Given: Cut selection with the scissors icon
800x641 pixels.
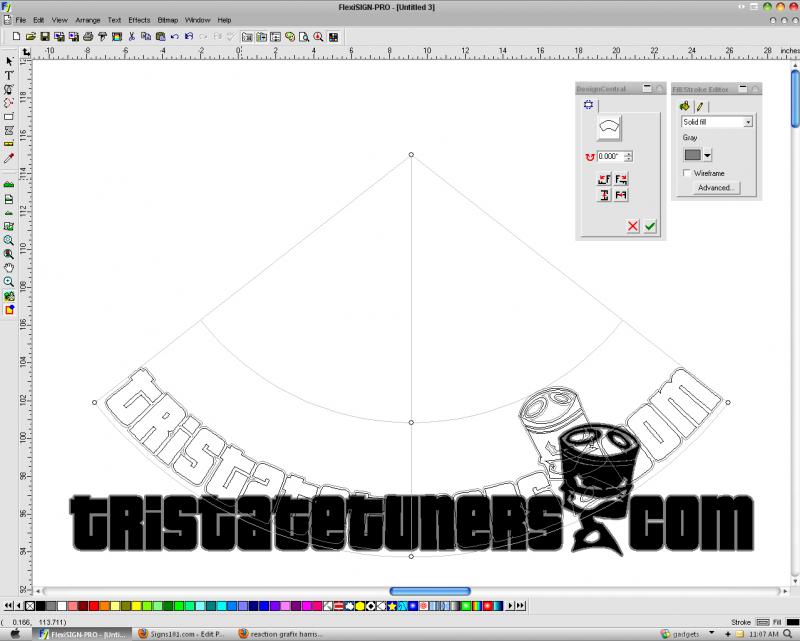Looking at the screenshot, I should (132, 36).
